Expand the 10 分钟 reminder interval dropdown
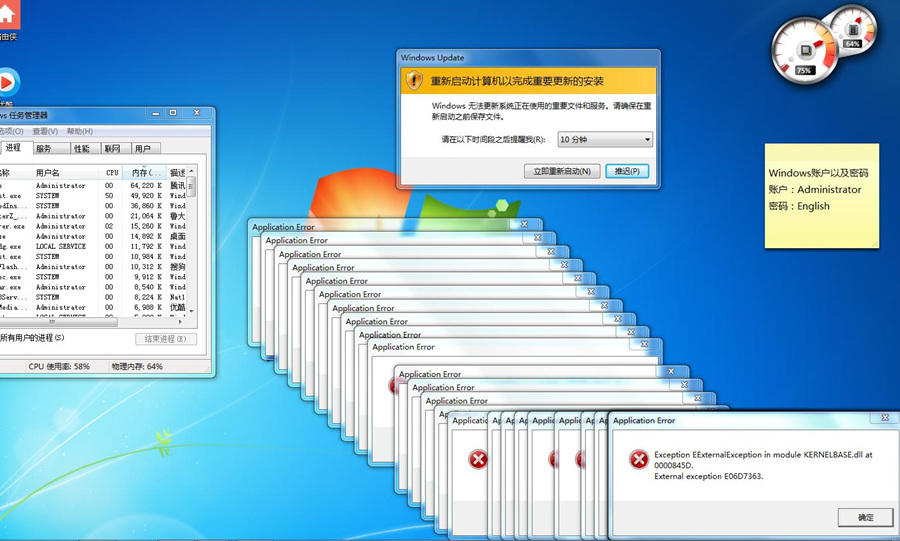900x541 pixels. point(605,139)
